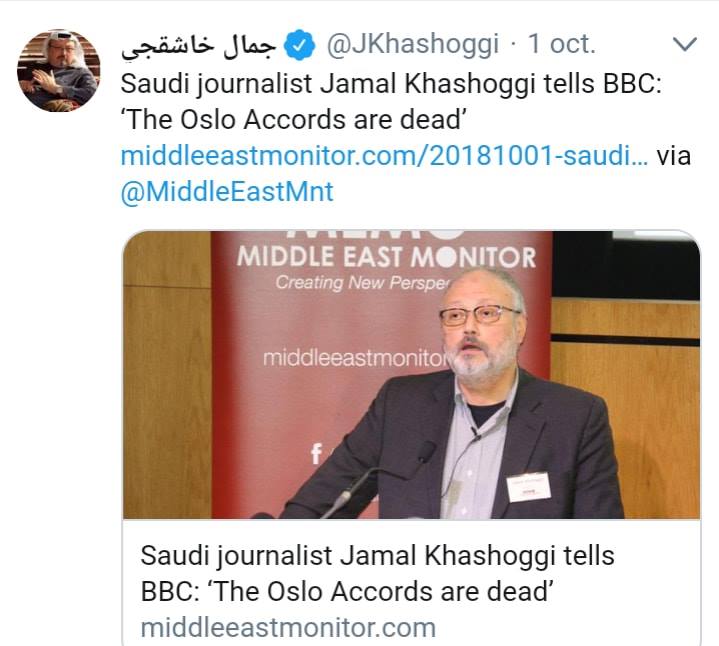Open the middleeastmonitor.com/20181001-saudi… link
Image resolution: width=719 pixels, height=646 pixels.
pyautogui.click(x=384, y=155)
